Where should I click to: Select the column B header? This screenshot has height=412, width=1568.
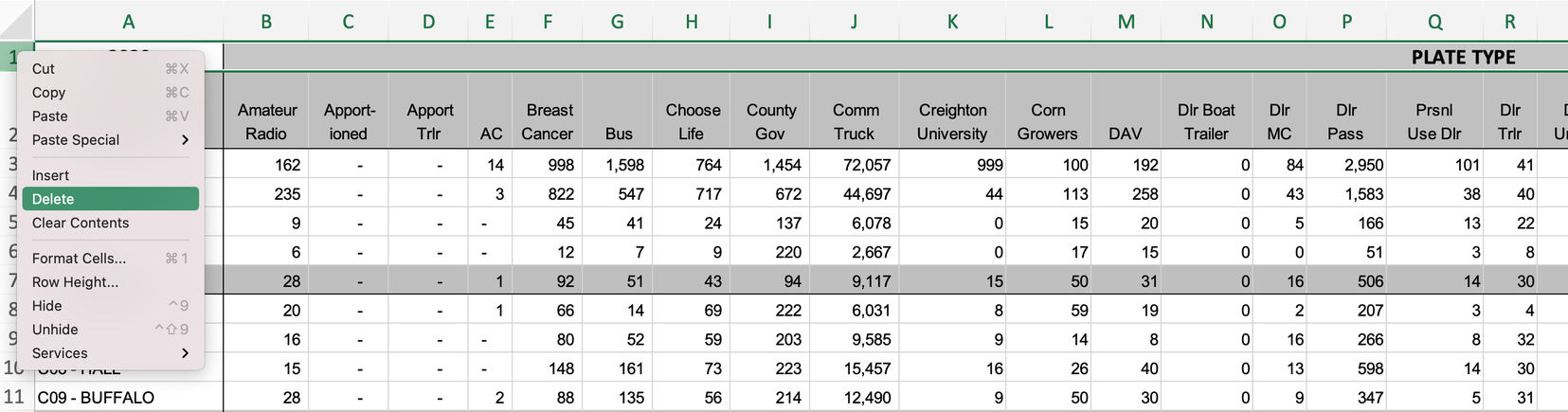(x=266, y=21)
